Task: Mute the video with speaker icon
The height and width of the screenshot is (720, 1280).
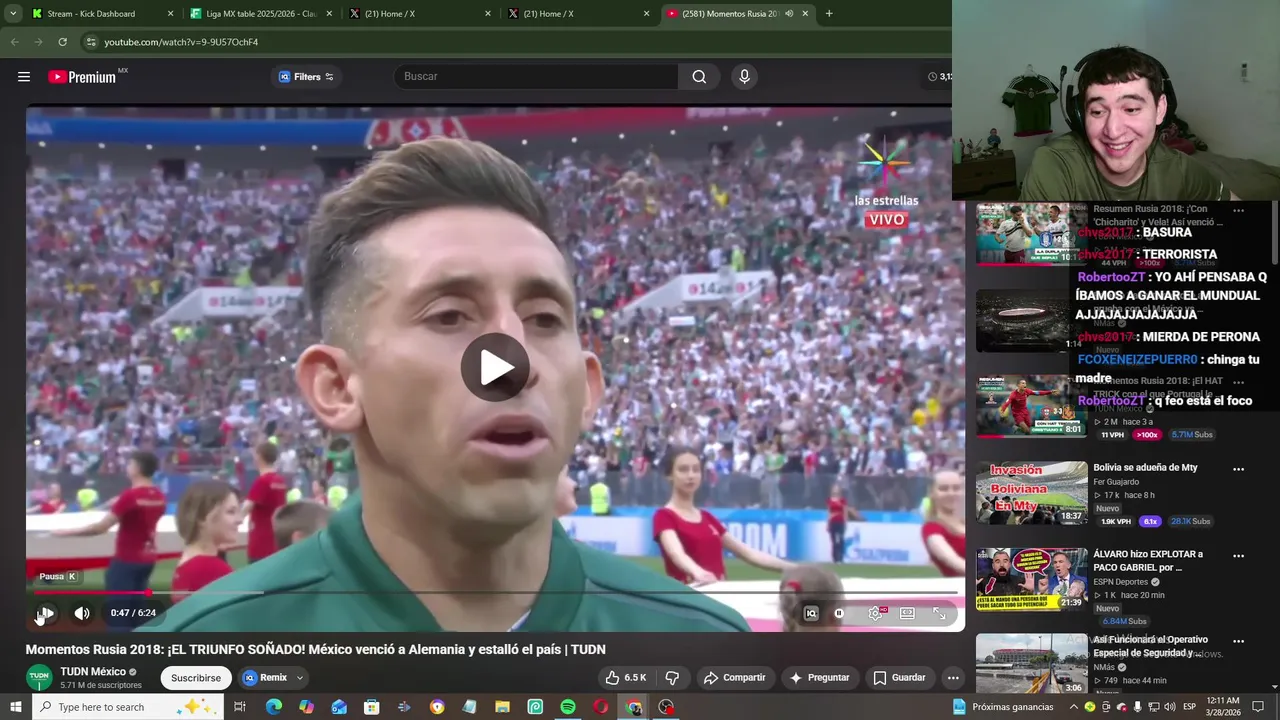Action: [82, 613]
